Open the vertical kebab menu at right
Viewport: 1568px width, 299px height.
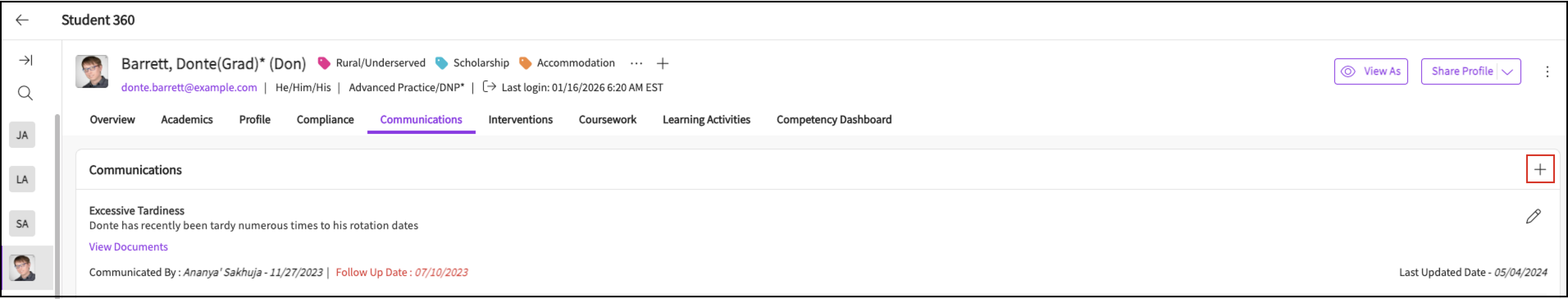(1547, 71)
